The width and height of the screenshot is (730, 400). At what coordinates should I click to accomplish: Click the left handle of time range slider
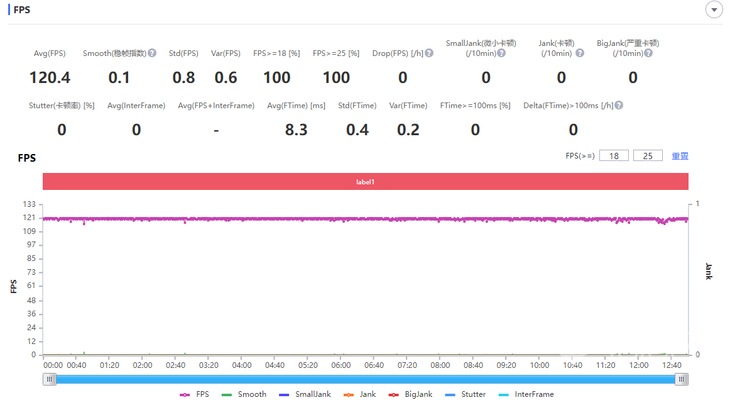coord(48,379)
